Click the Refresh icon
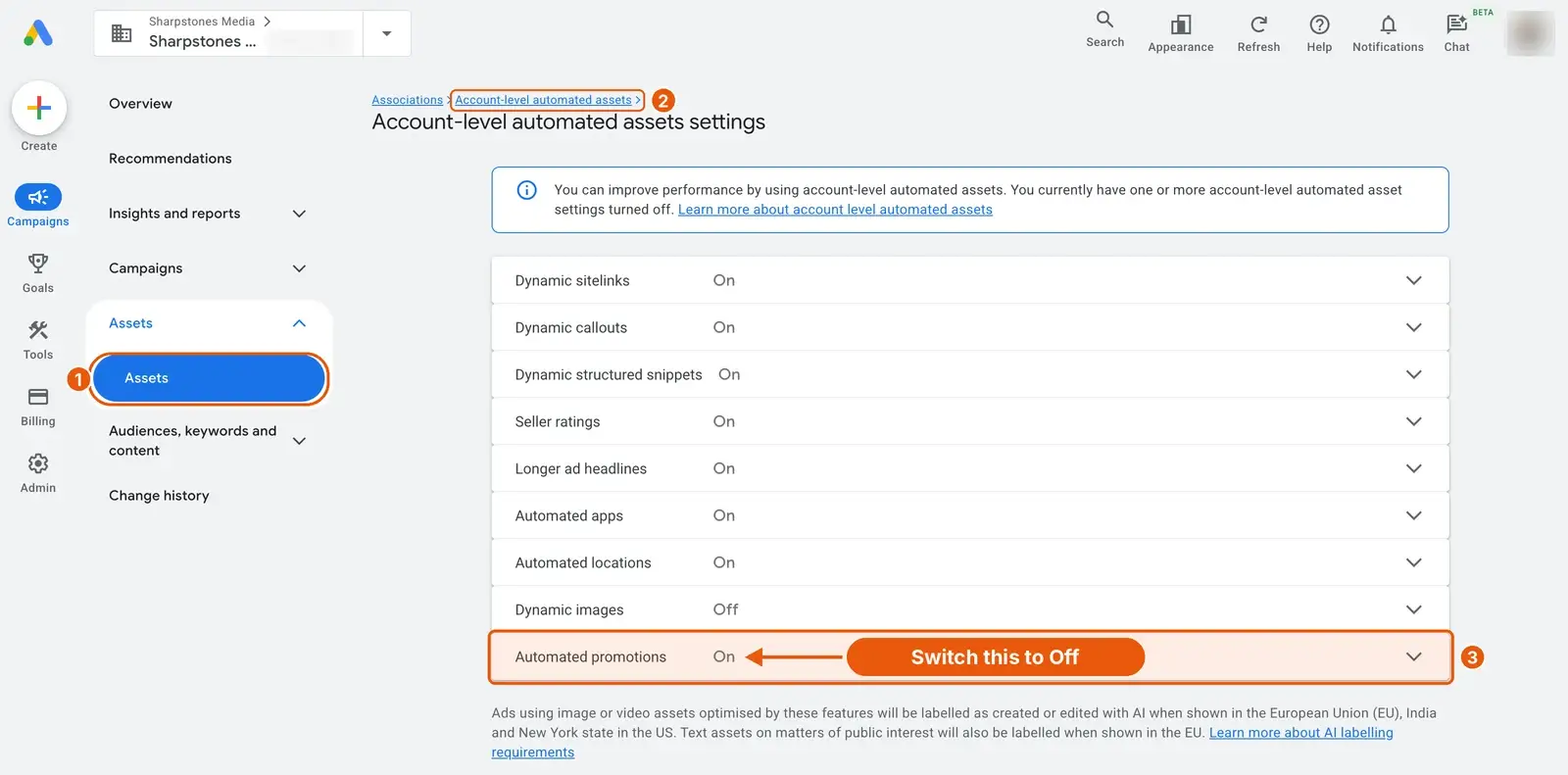This screenshot has width=1568, height=775. click(1258, 24)
